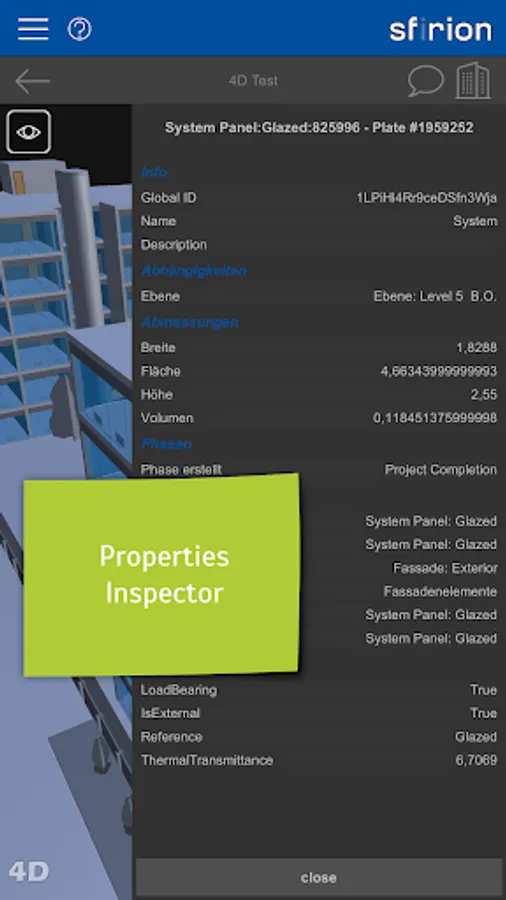
Task: Tap the green Properties Inspector note
Action: (x=162, y=575)
